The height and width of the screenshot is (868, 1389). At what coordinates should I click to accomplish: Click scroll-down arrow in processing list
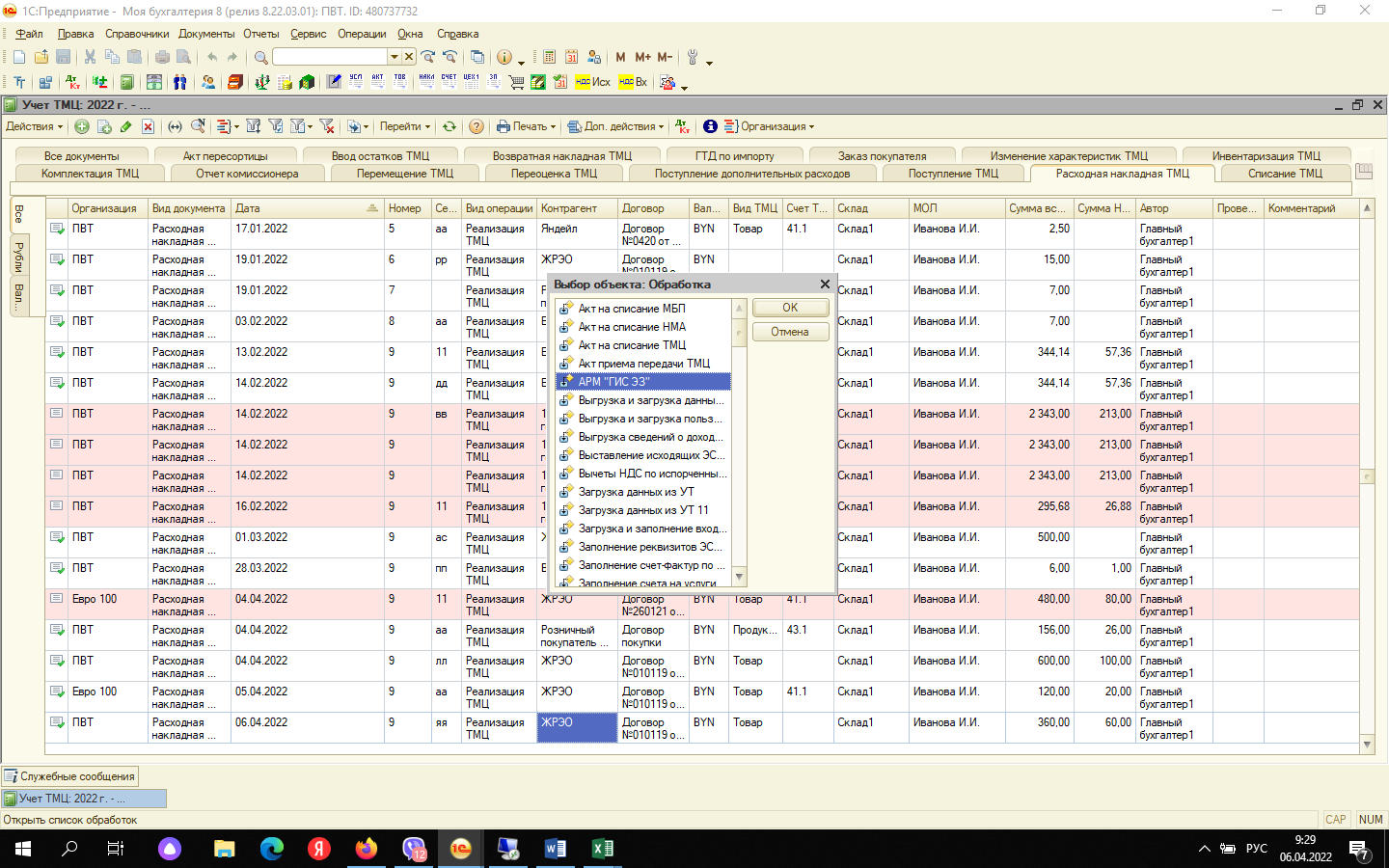(x=740, y=577)
